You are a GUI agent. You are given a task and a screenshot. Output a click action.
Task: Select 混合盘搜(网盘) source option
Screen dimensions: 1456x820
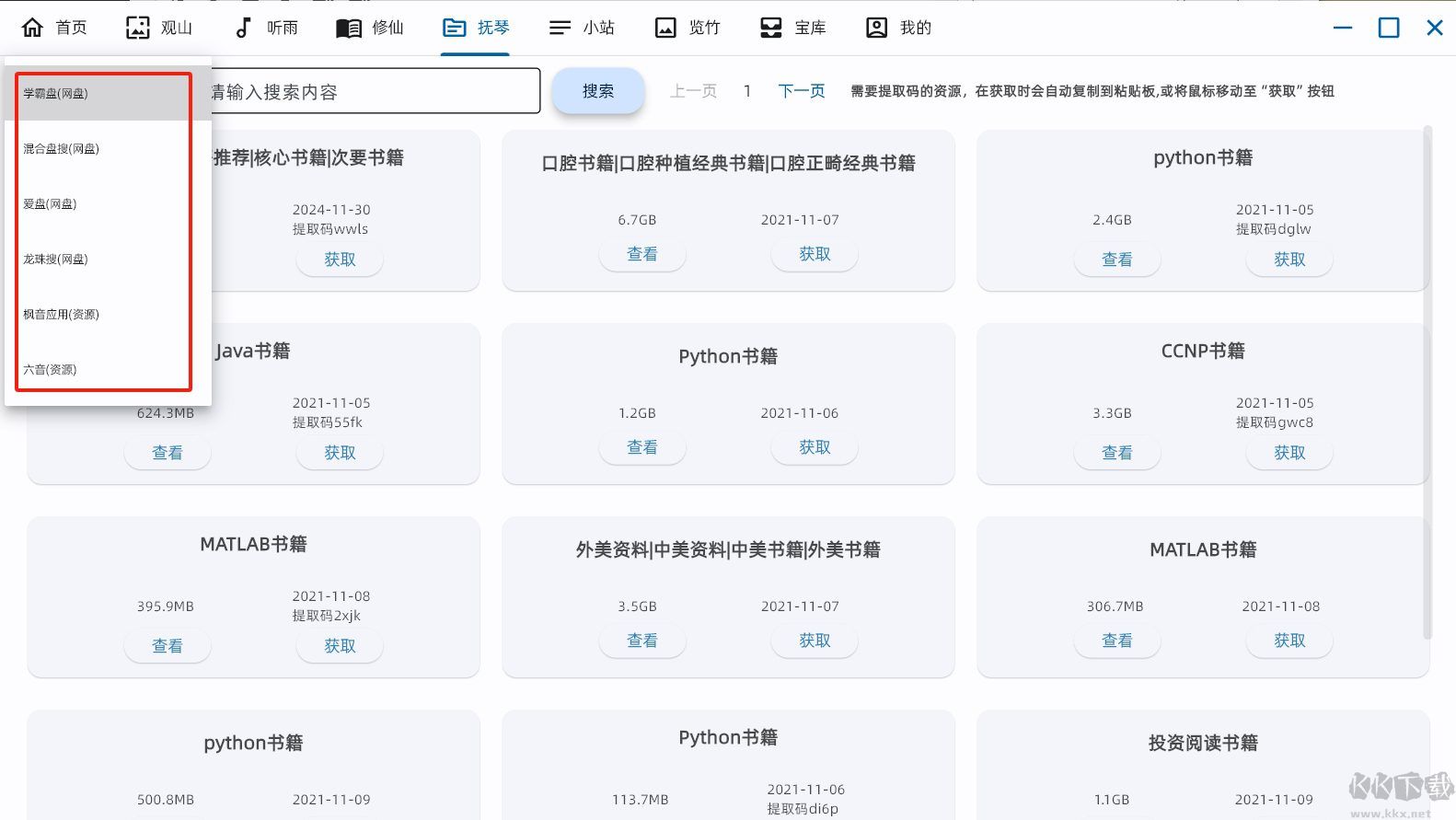(x=108, y=148)
